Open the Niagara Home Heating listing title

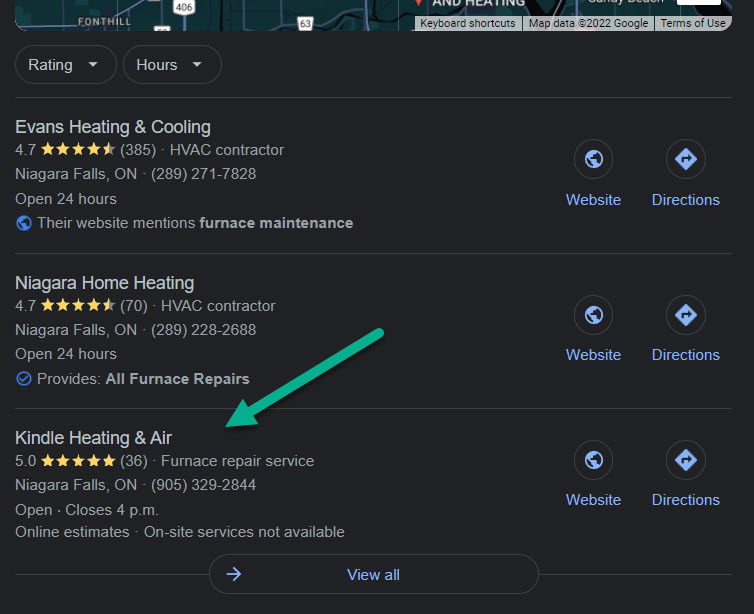coord(105,283)
